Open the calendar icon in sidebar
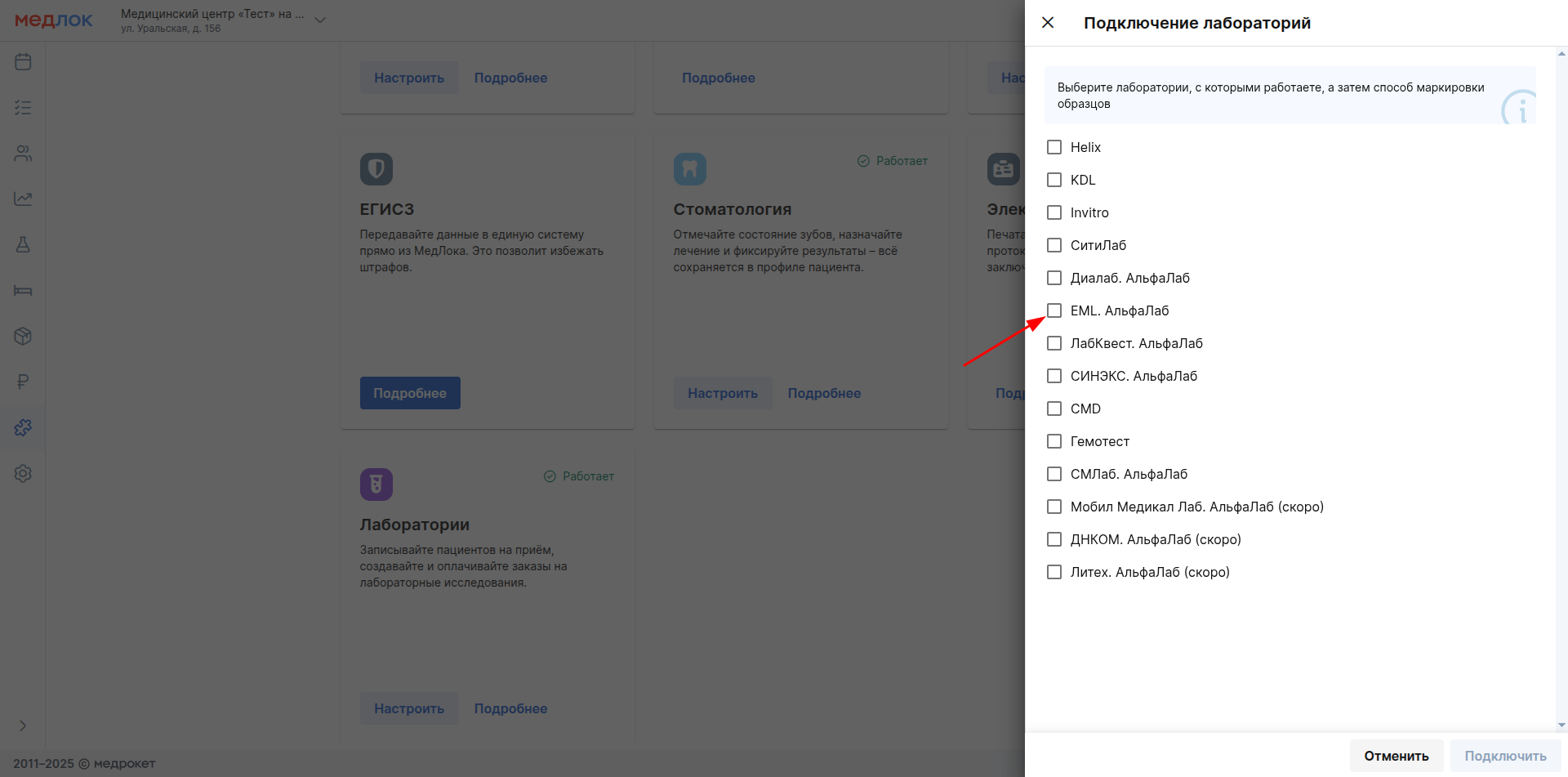The image size is (1568, 777). coord(23,62)
